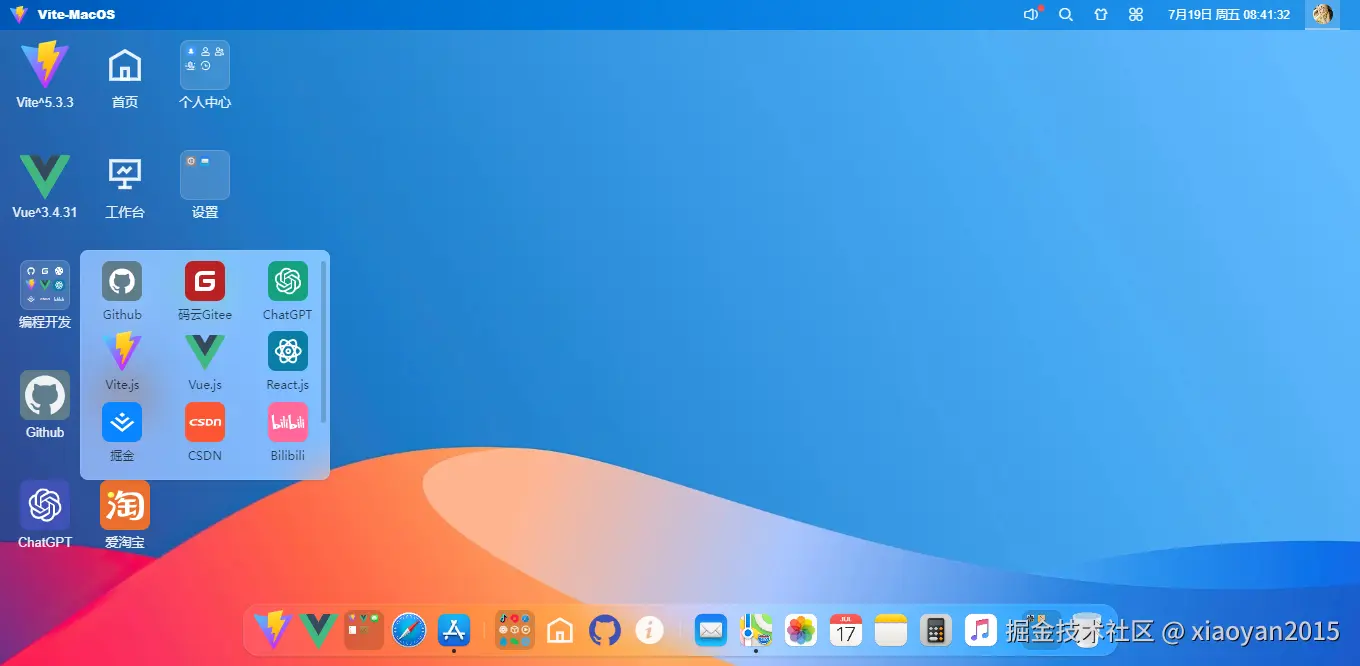Expand the 个人中心 desktop folder
This screenshot has height=666, width=1360.
pos(205,65)
